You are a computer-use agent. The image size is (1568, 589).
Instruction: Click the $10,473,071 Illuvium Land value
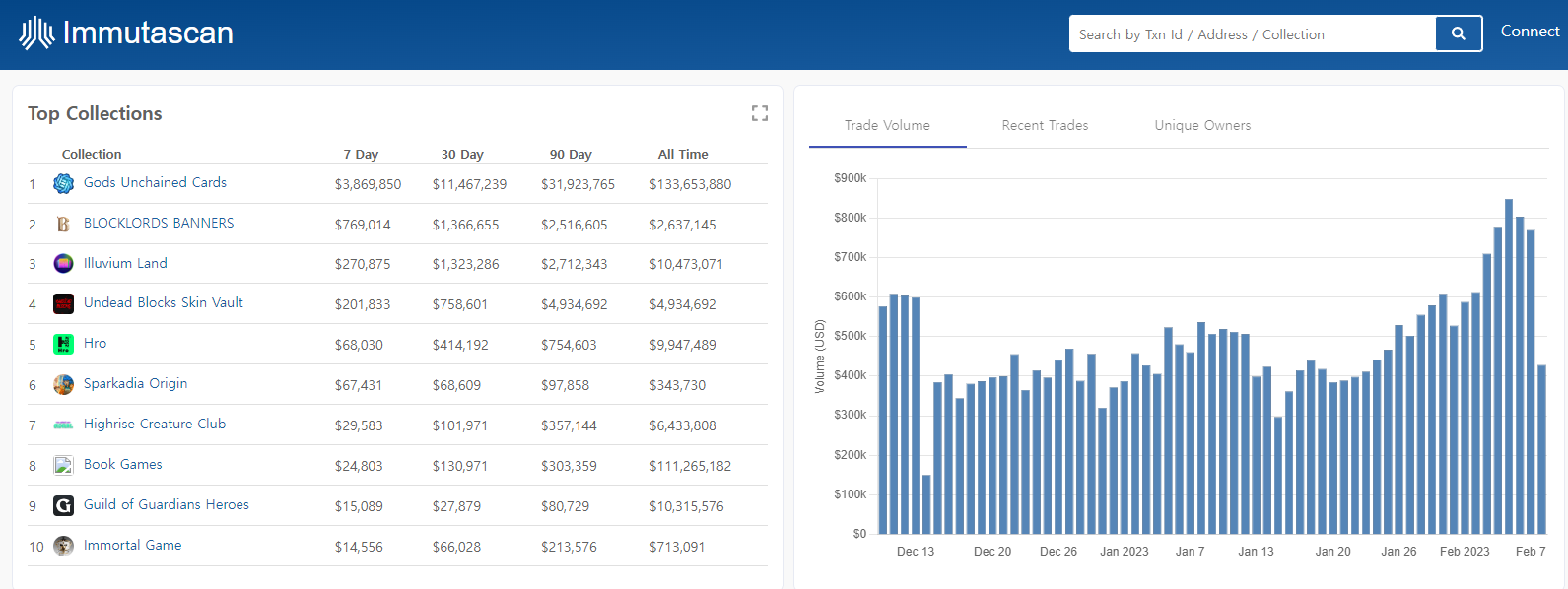click(x=686, y=264)
